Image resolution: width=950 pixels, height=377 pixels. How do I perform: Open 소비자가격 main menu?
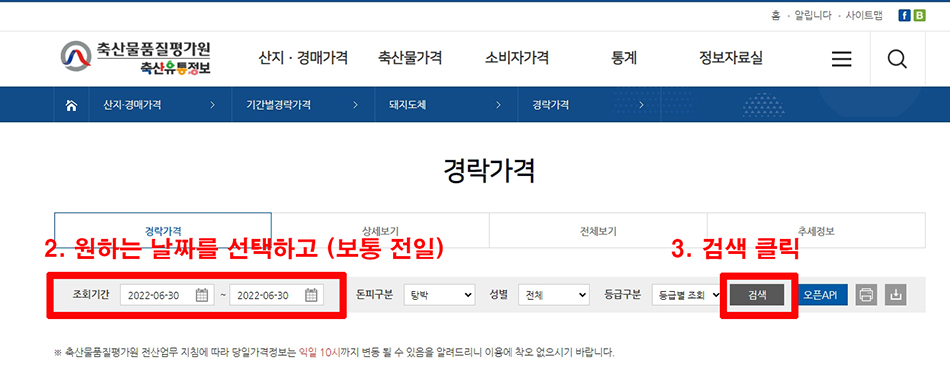[x=517, y=59]
